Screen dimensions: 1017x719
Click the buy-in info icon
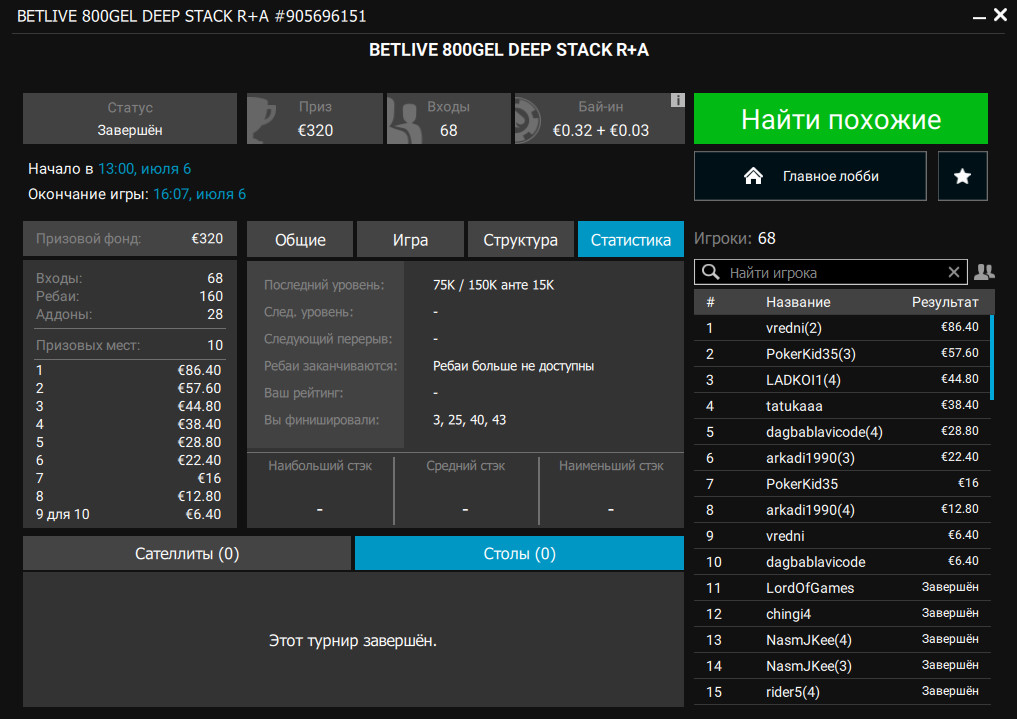[x=677, y=101]
